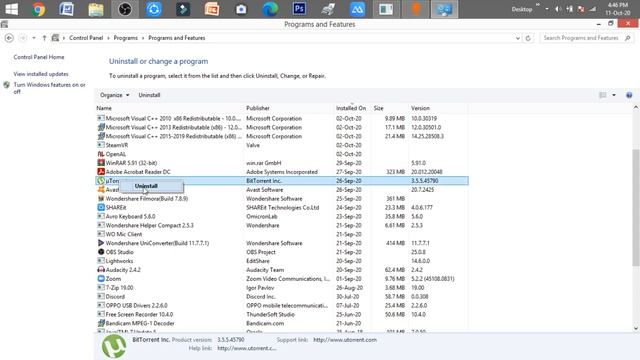Click the Back navigation arrow
The image size is (640, 360).
pyautogui.click(x=9, y=38)
